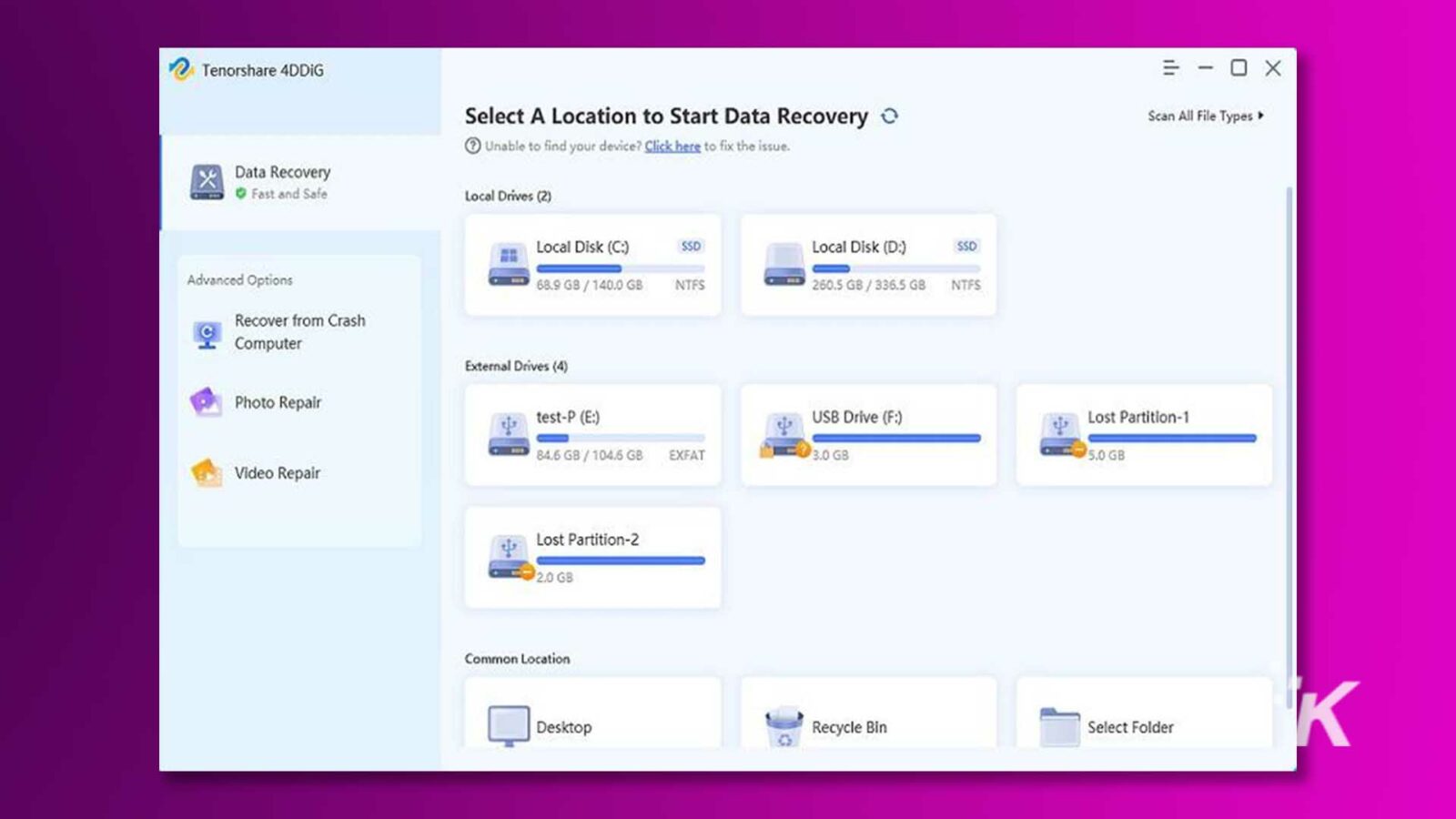
Task: Click the 'Advanced Options' label
Action: pos(240,280)
